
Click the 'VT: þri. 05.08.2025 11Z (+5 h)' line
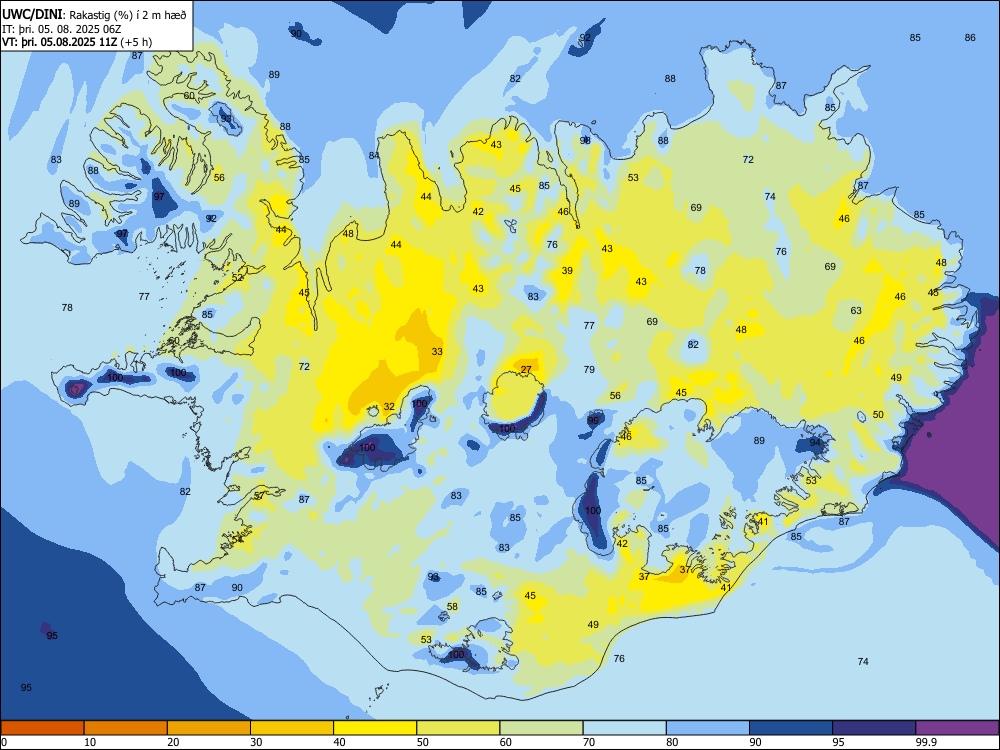[77, 42]
